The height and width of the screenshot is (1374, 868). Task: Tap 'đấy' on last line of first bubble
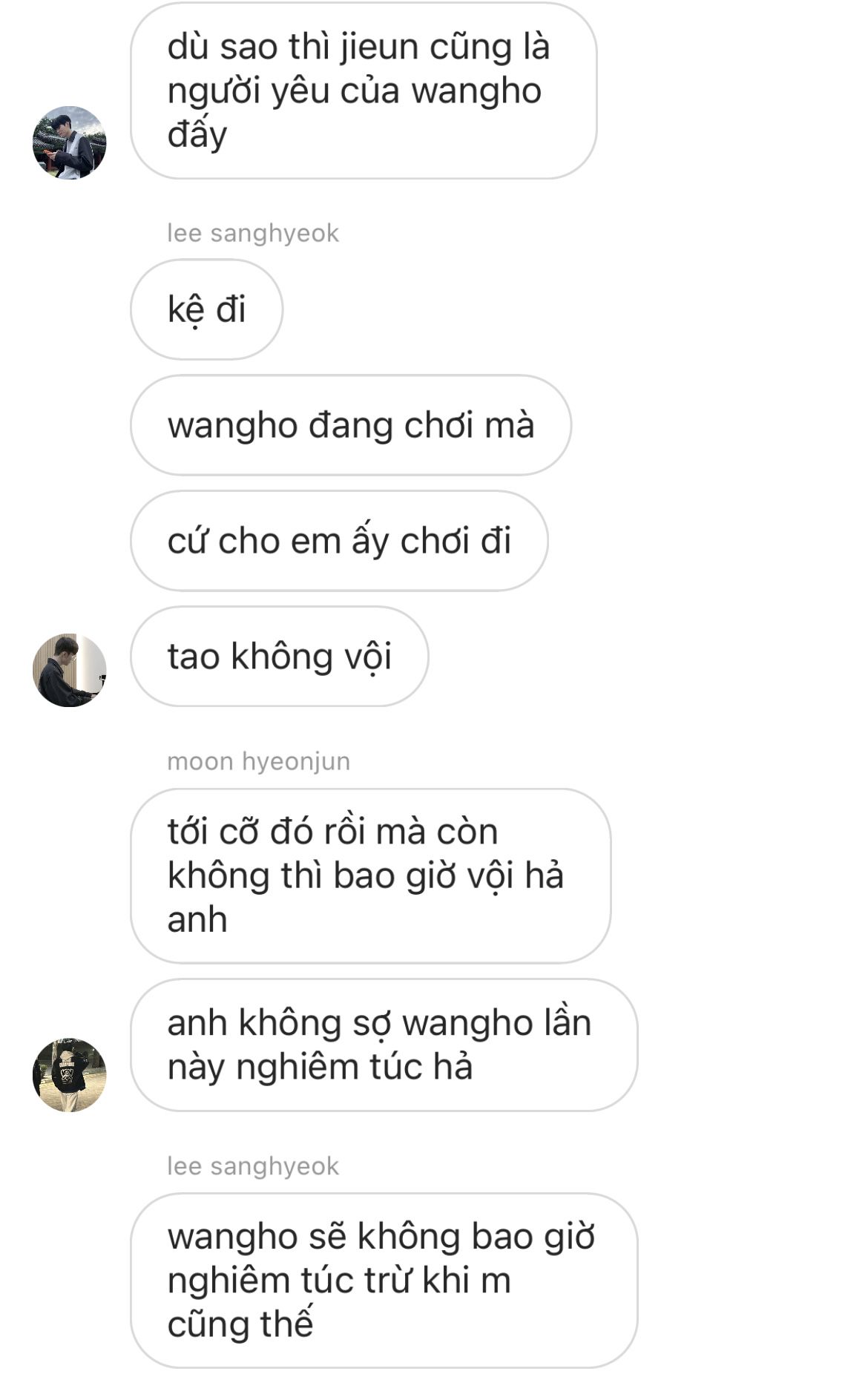(x=197, y=135)
